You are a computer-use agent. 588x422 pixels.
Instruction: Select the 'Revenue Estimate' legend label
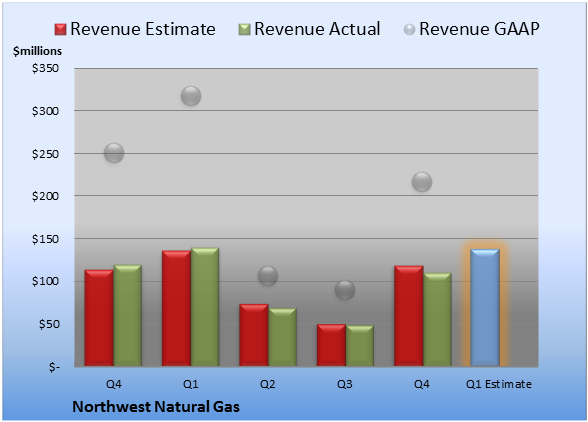click(143, 29)
